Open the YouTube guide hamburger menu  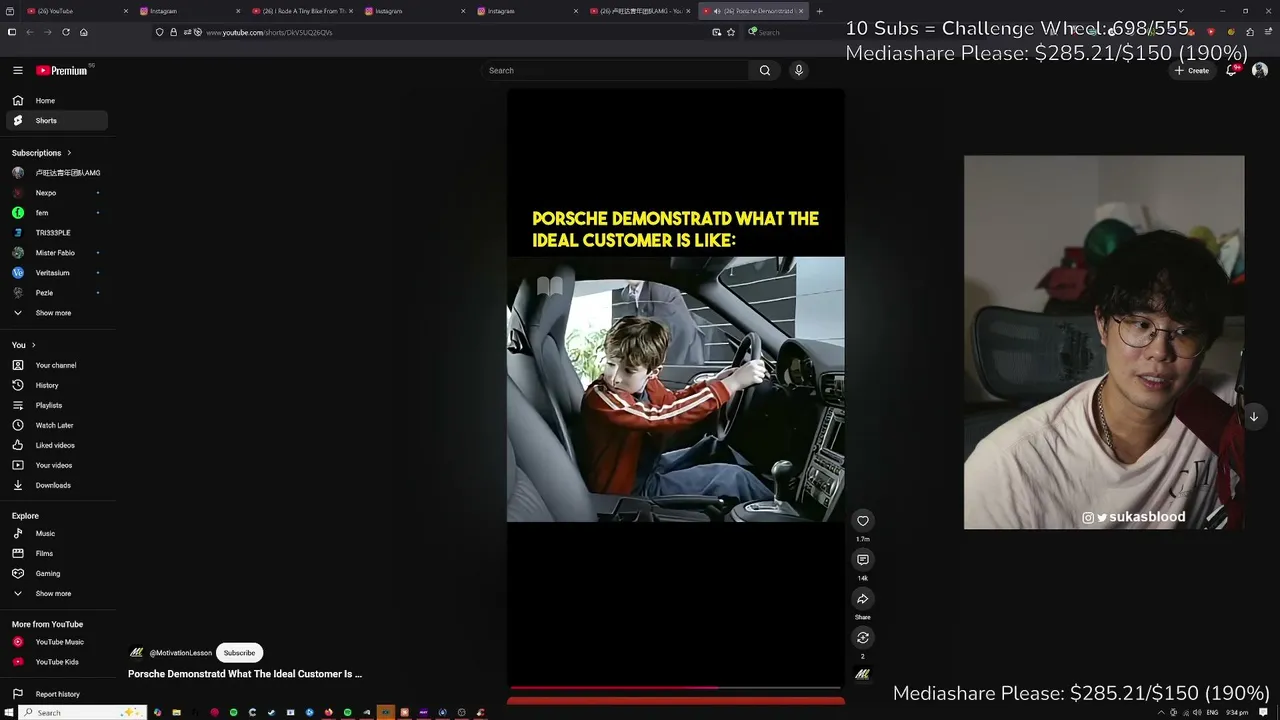(x=17, y=70)
